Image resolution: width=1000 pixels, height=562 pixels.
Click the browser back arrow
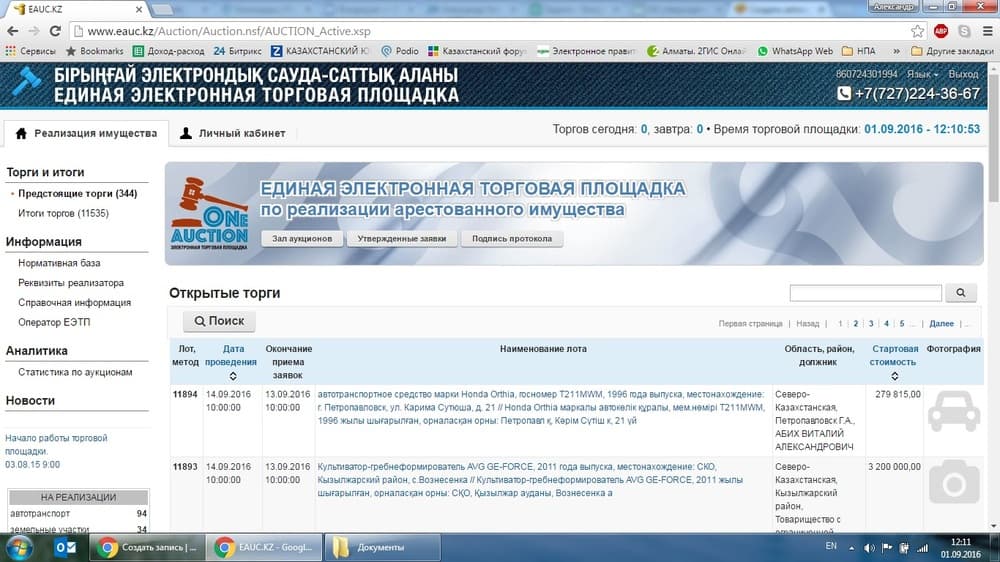13,31
